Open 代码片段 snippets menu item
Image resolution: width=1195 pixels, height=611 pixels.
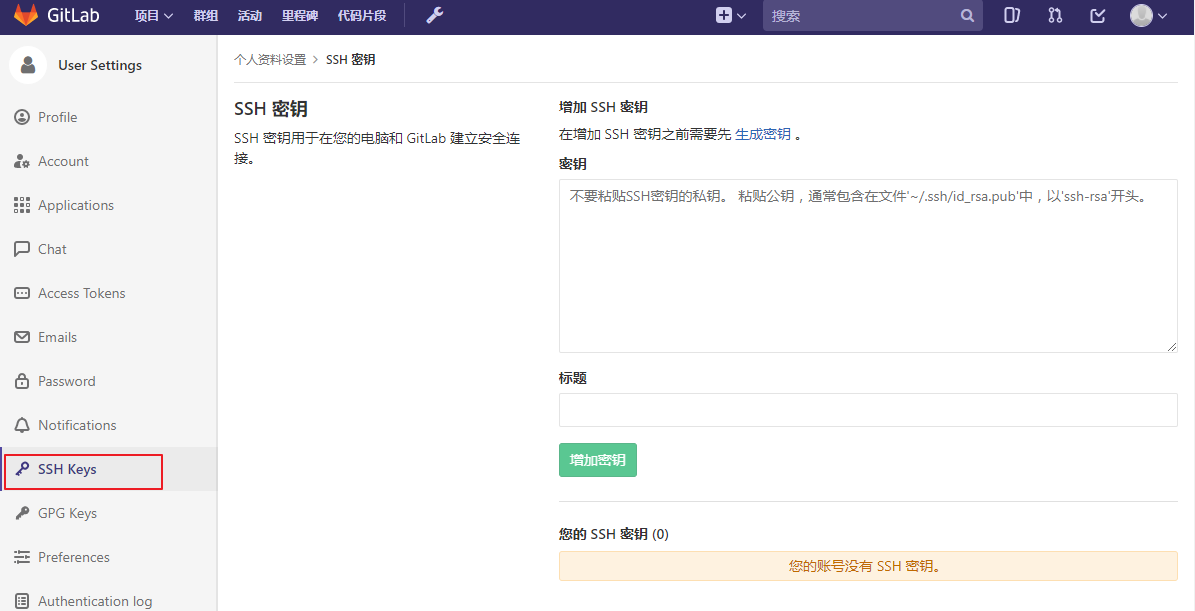361,16
